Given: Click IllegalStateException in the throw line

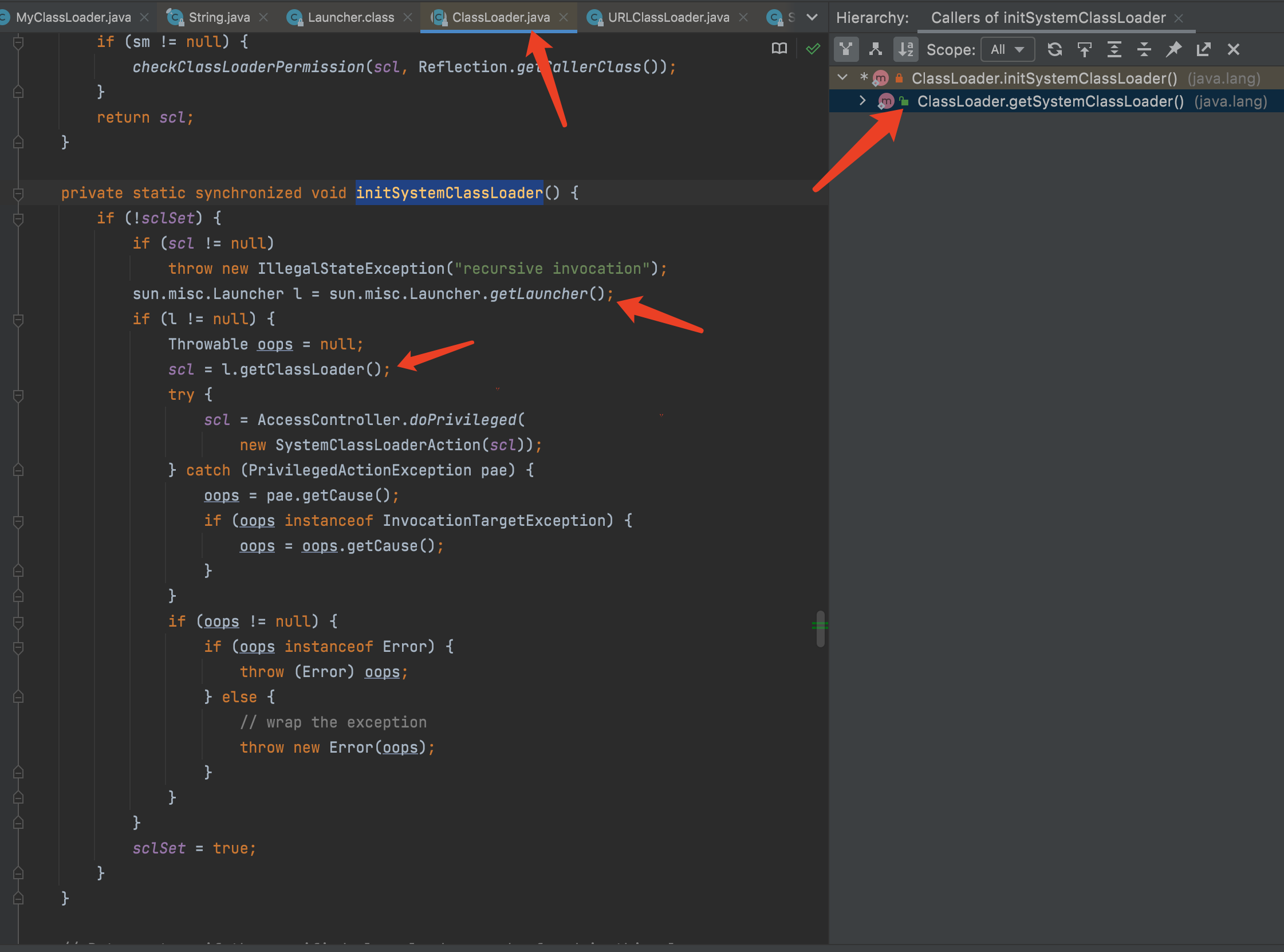Looking at the screenshot, I should tap(351, 269).
